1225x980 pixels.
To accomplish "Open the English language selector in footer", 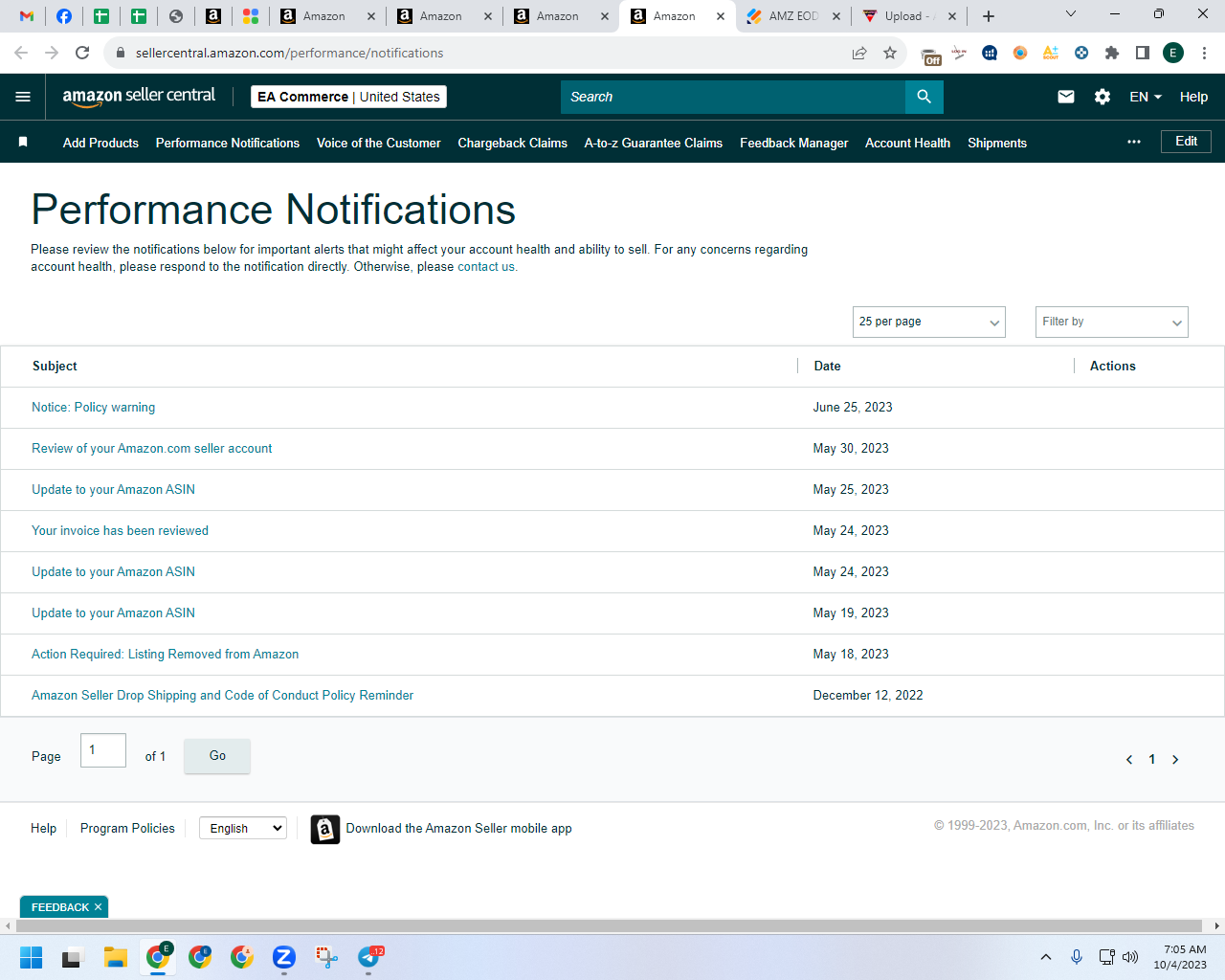I will point(243,828).
